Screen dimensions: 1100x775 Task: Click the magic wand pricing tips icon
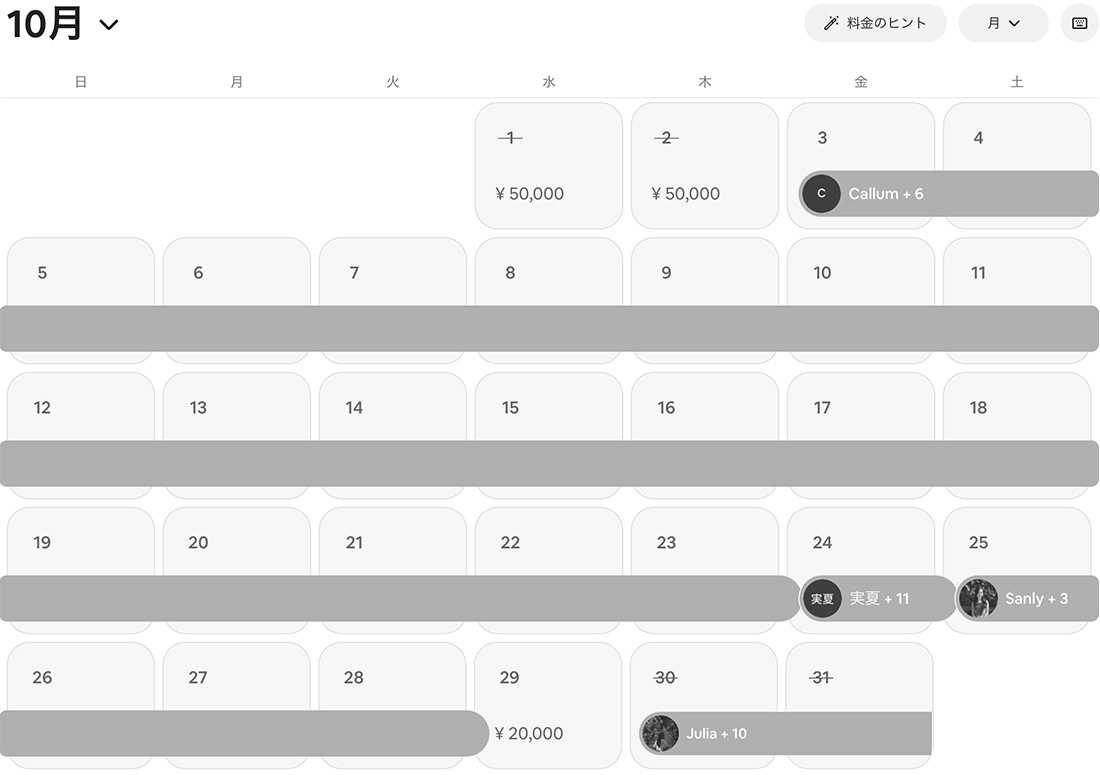pos(831,23)
